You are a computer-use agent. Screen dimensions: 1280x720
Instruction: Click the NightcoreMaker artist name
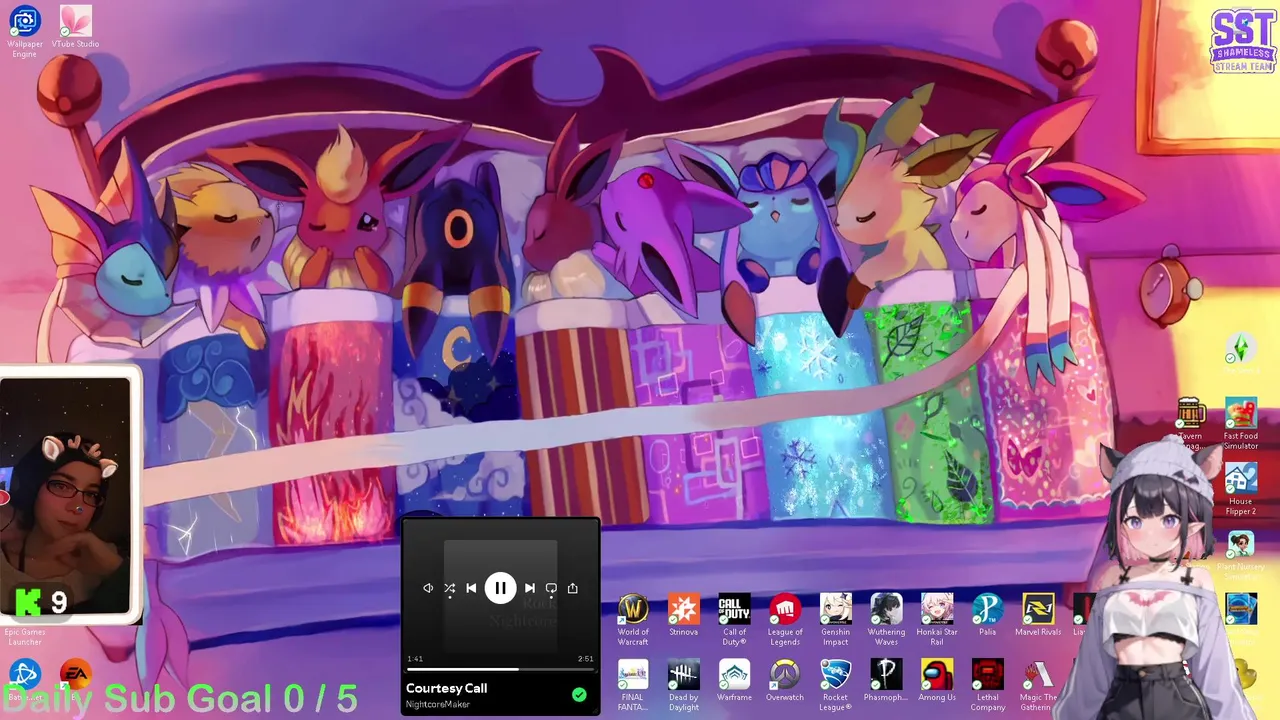438,704
